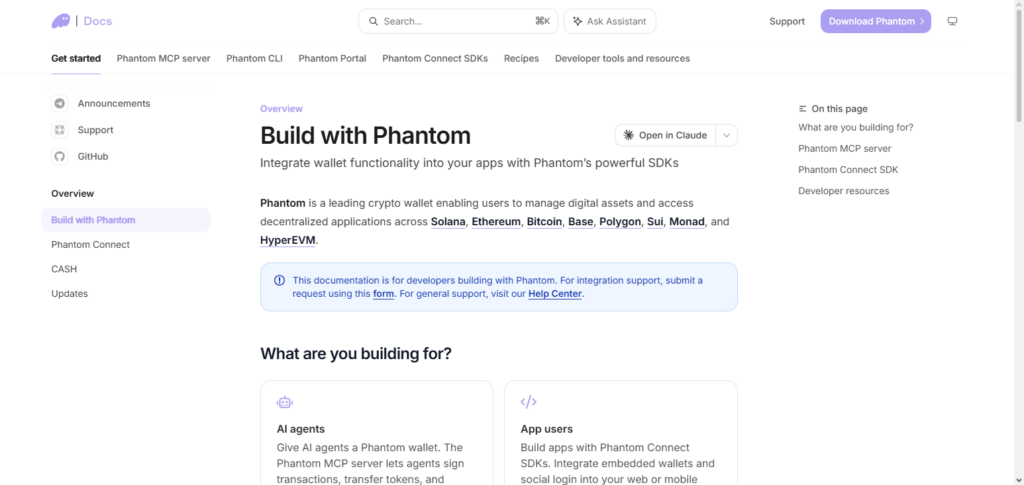Open the Support sidebar link
Screen dimensions: 1024x485
95,130
